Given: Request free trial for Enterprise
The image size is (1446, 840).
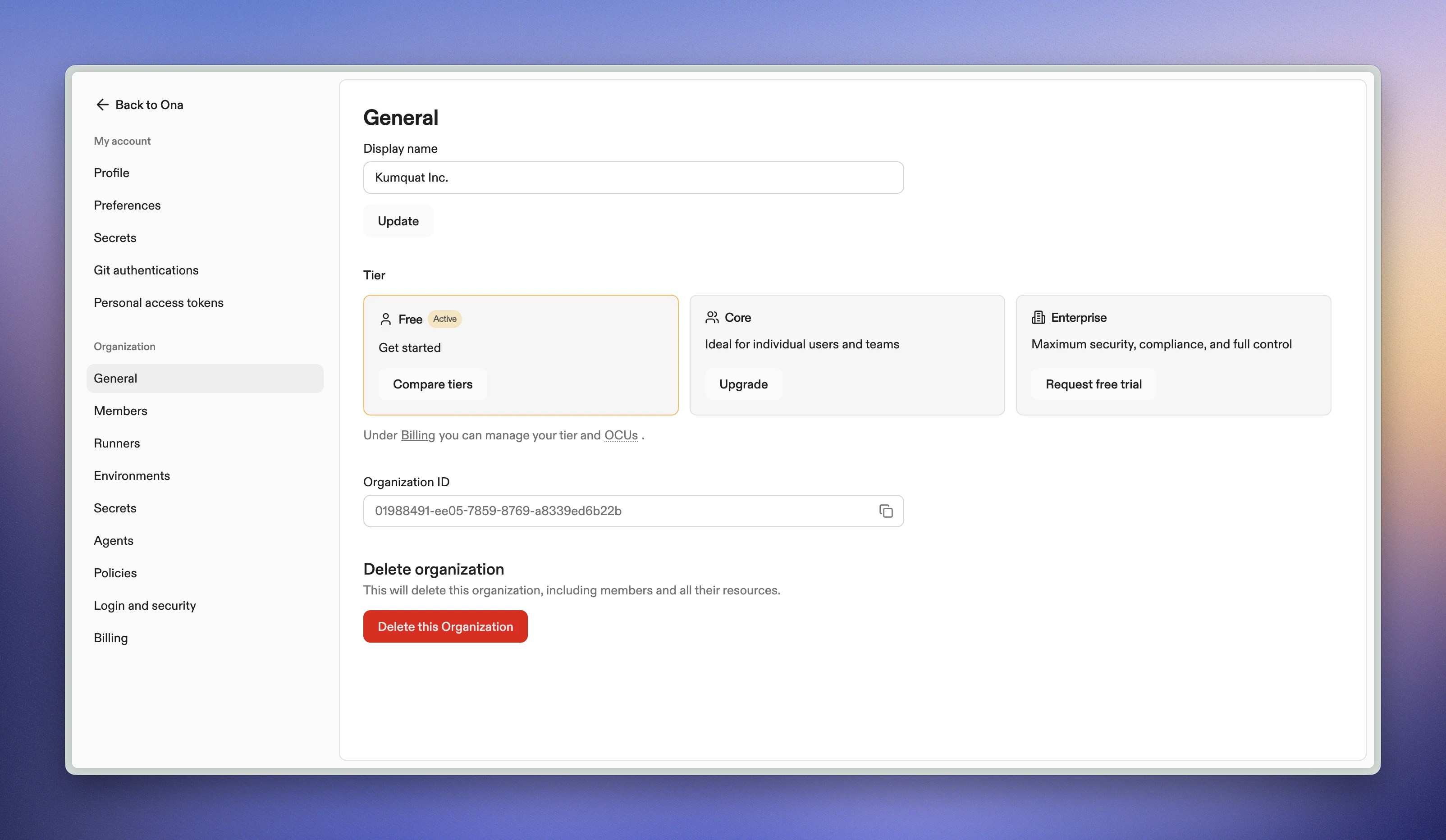Looking at the screenshot, I should (x=1093, y=384).
